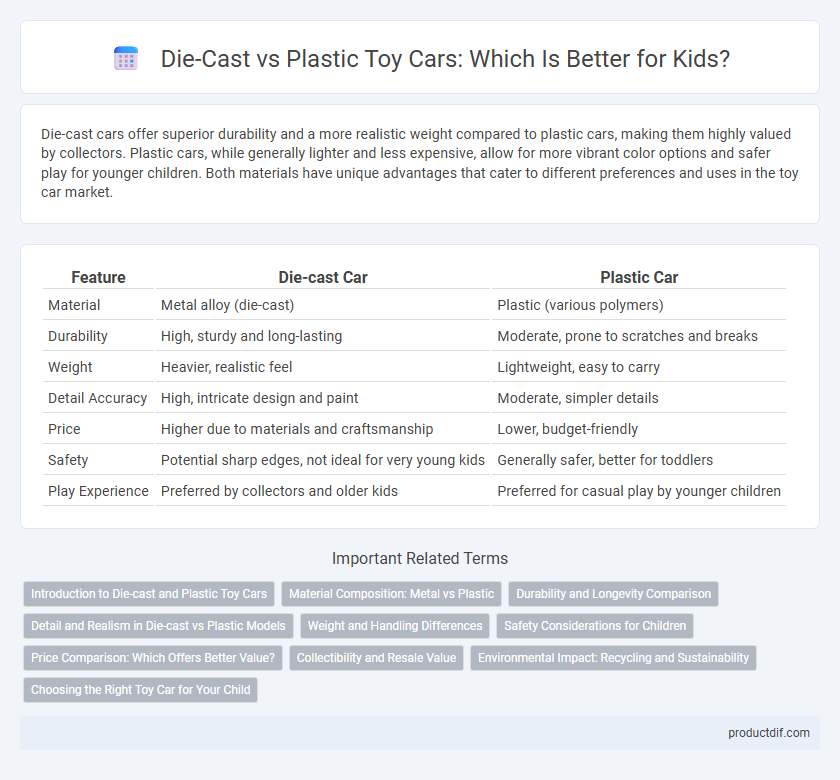Click the Important Related Terms heading
Screen dimensions: 840x780
click(x=419, y=558)
